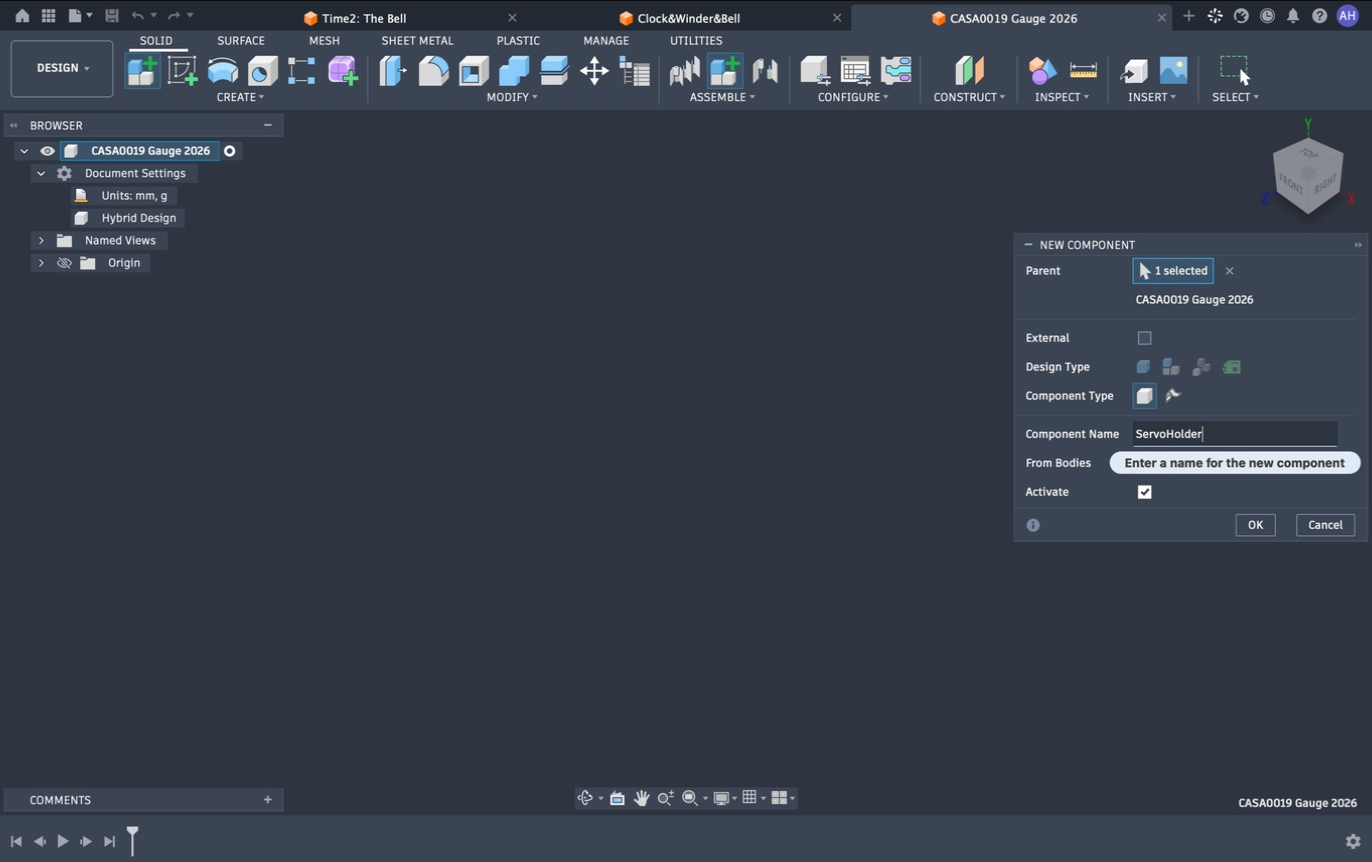
Task: Show the hidden Origin folder
Action: coord(64,263)
